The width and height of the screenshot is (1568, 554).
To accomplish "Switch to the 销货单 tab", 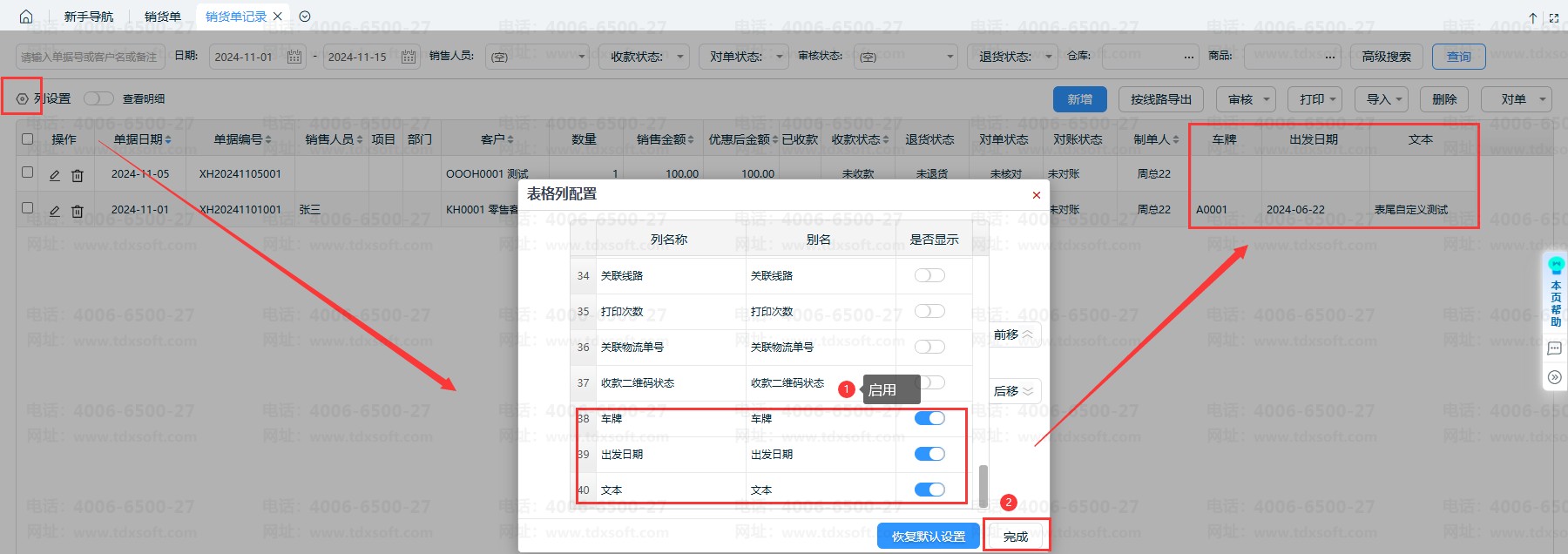I will [163, 17].
